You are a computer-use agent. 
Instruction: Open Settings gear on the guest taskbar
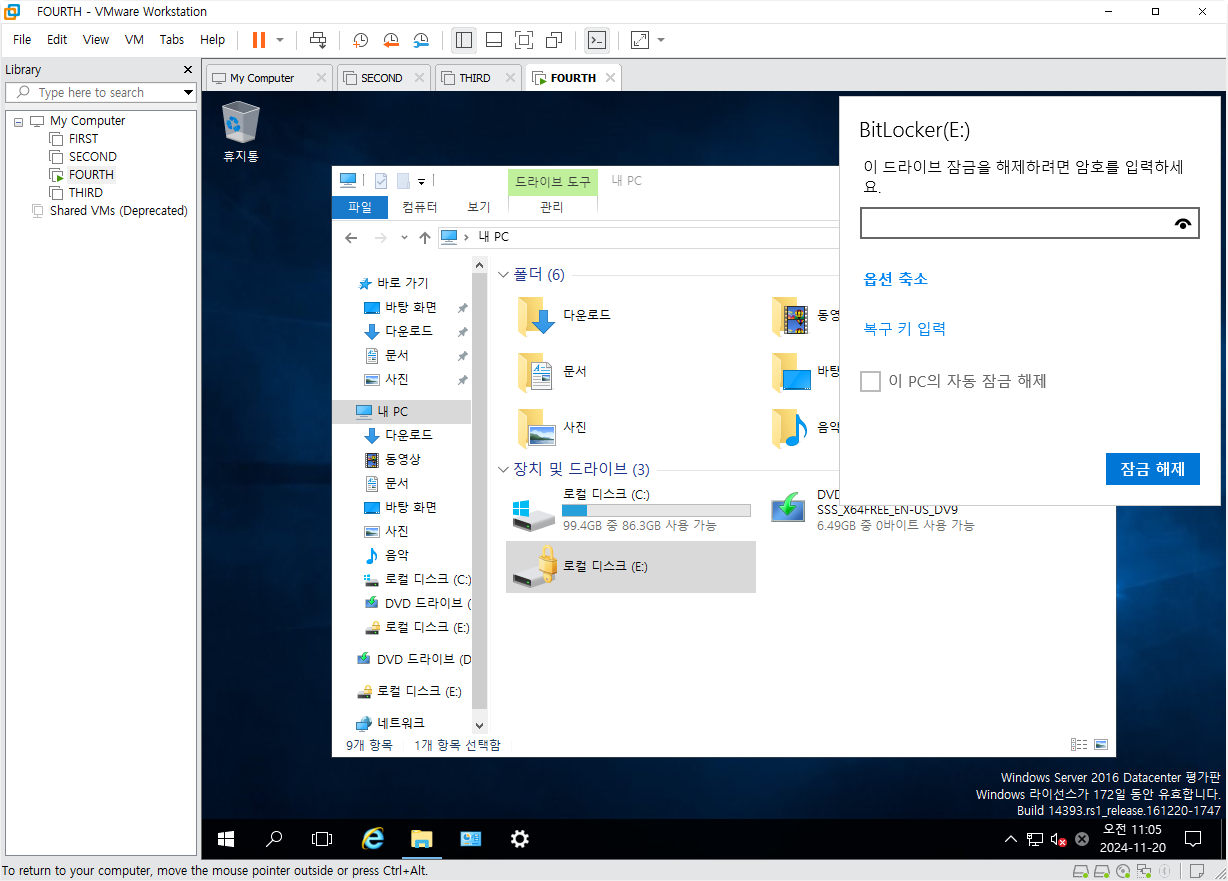[520, 839]
